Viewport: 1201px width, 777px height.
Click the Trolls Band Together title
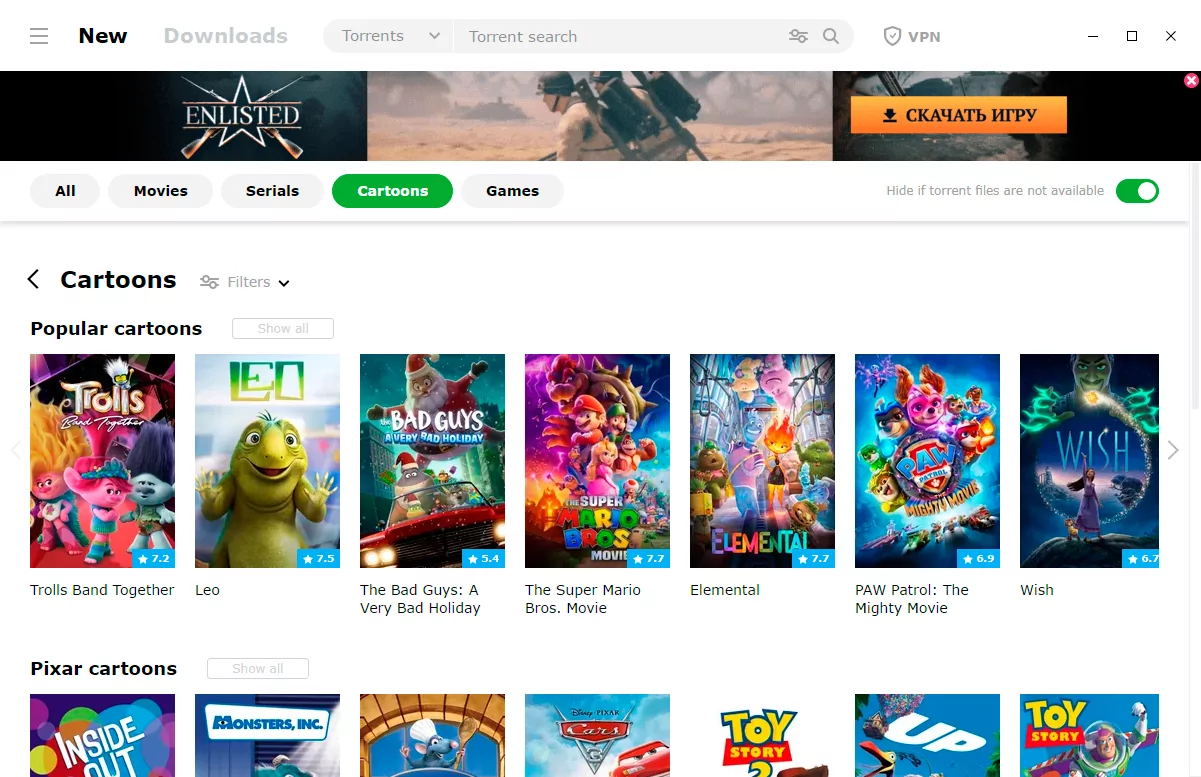[102, 590]
